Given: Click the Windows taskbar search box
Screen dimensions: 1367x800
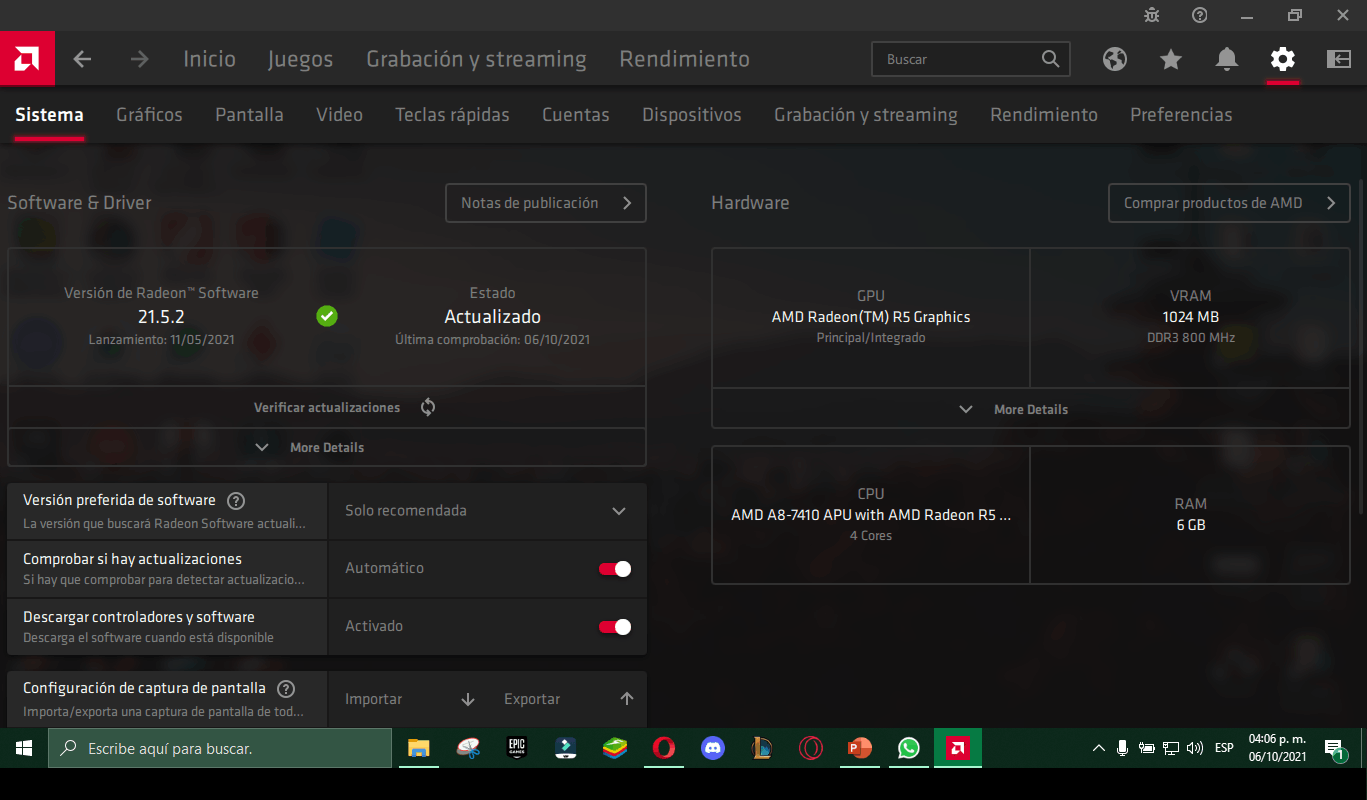Looking at the screenshot, I should 220,748.
